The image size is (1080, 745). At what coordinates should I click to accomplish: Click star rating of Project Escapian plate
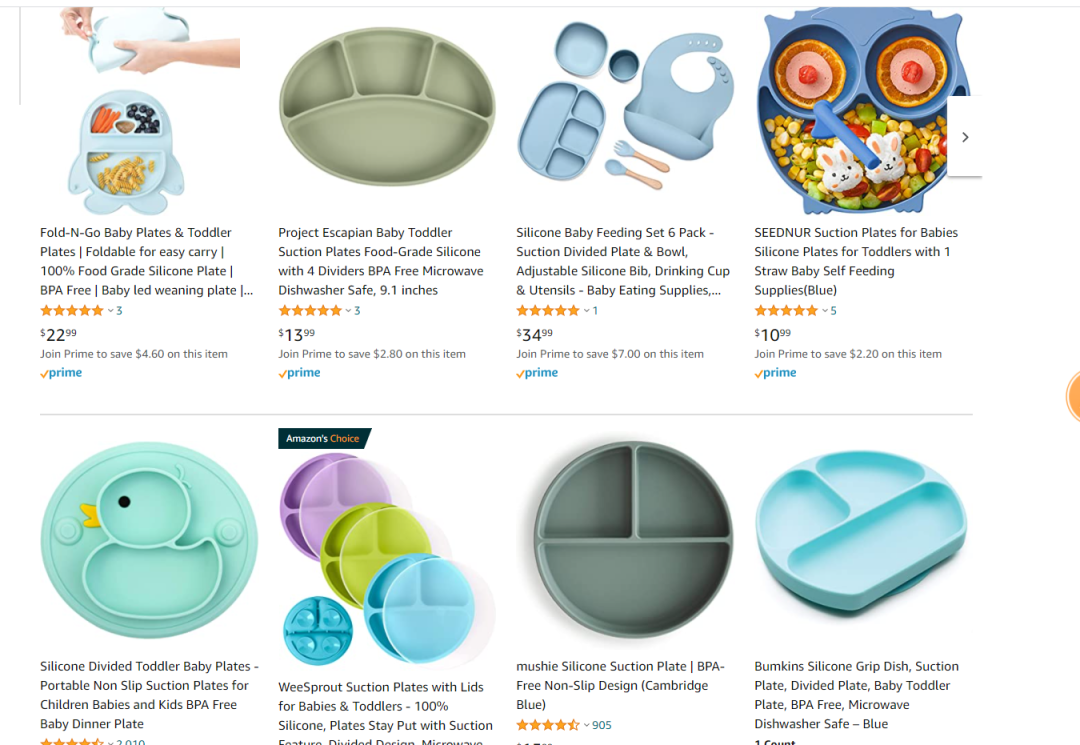coord(310,311)
